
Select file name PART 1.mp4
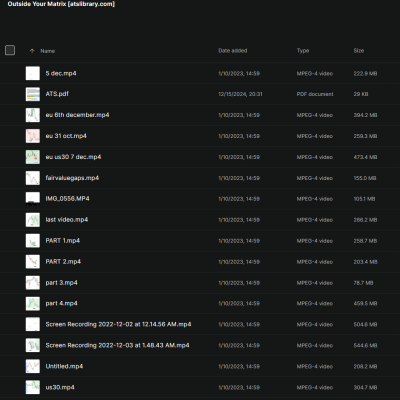click(x=63, y=241)
